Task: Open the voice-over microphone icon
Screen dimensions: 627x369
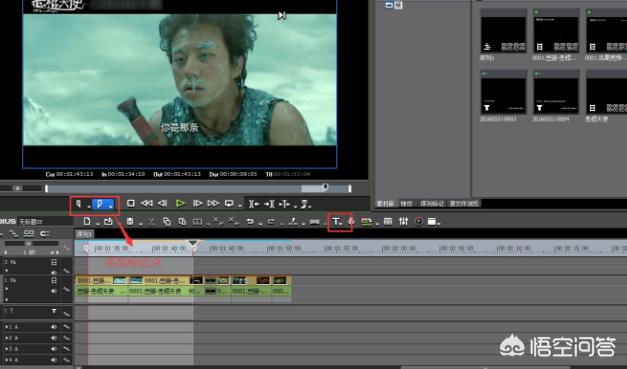Action: pos(351,221)
